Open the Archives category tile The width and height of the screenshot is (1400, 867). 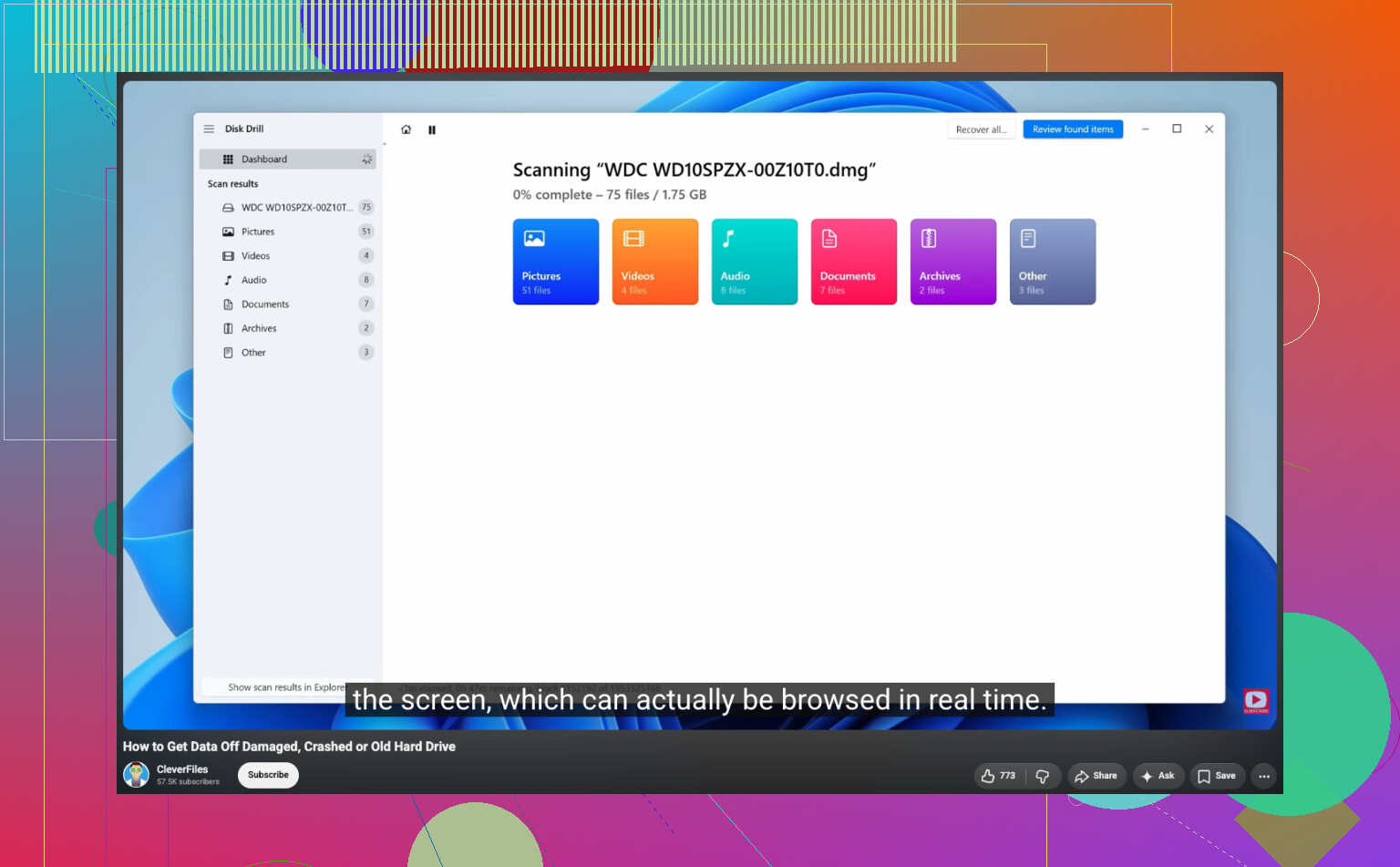tap(953, 262)
